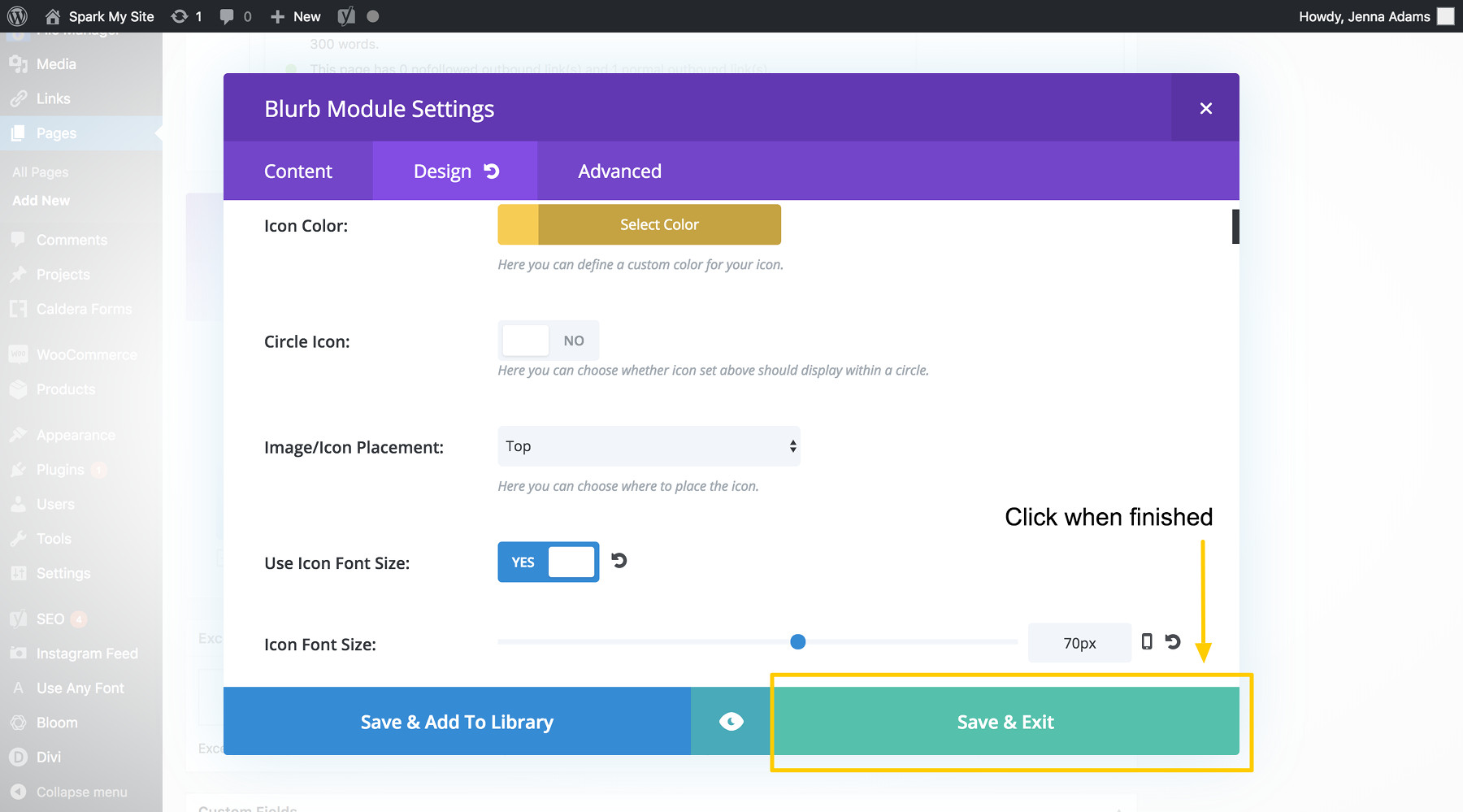Image resolution: width=1463 pixels, height=812 pixels.
Task: Click the eye preview button
Action: point(731,722)
